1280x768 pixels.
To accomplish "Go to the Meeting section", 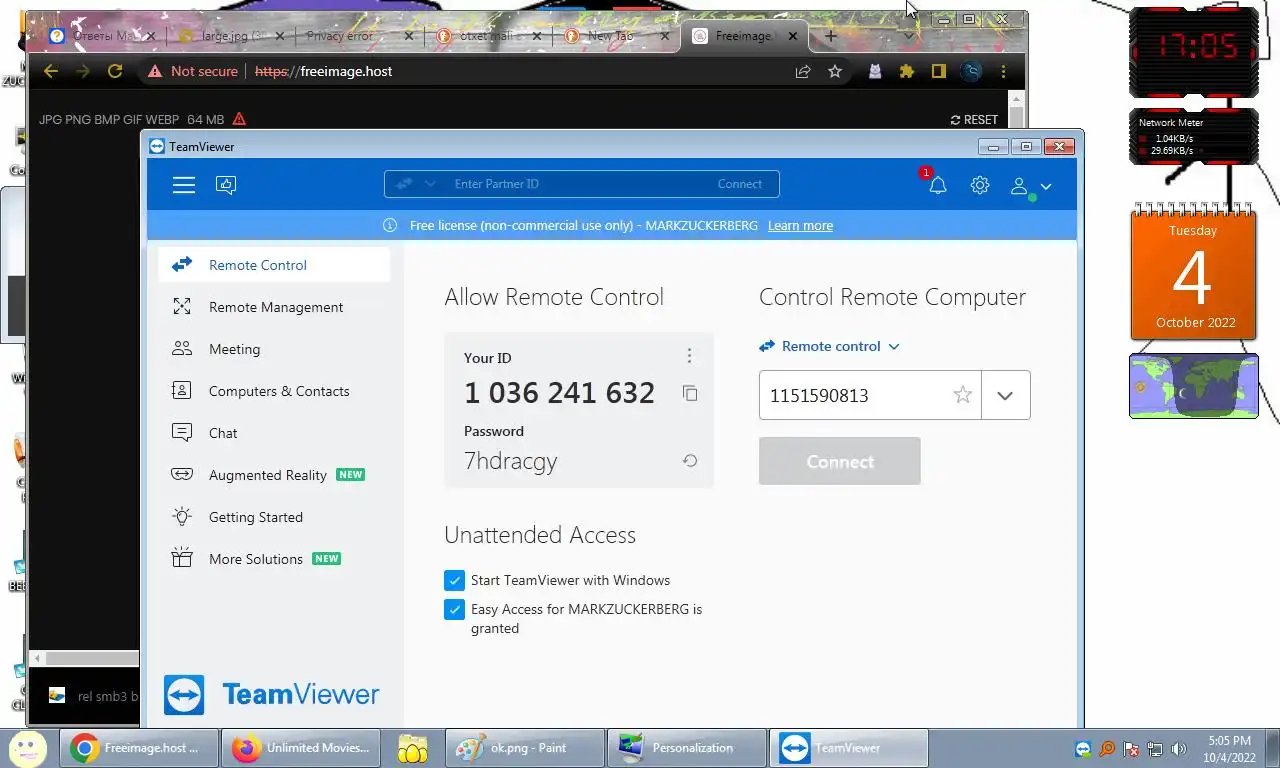I will coord(274,349).
